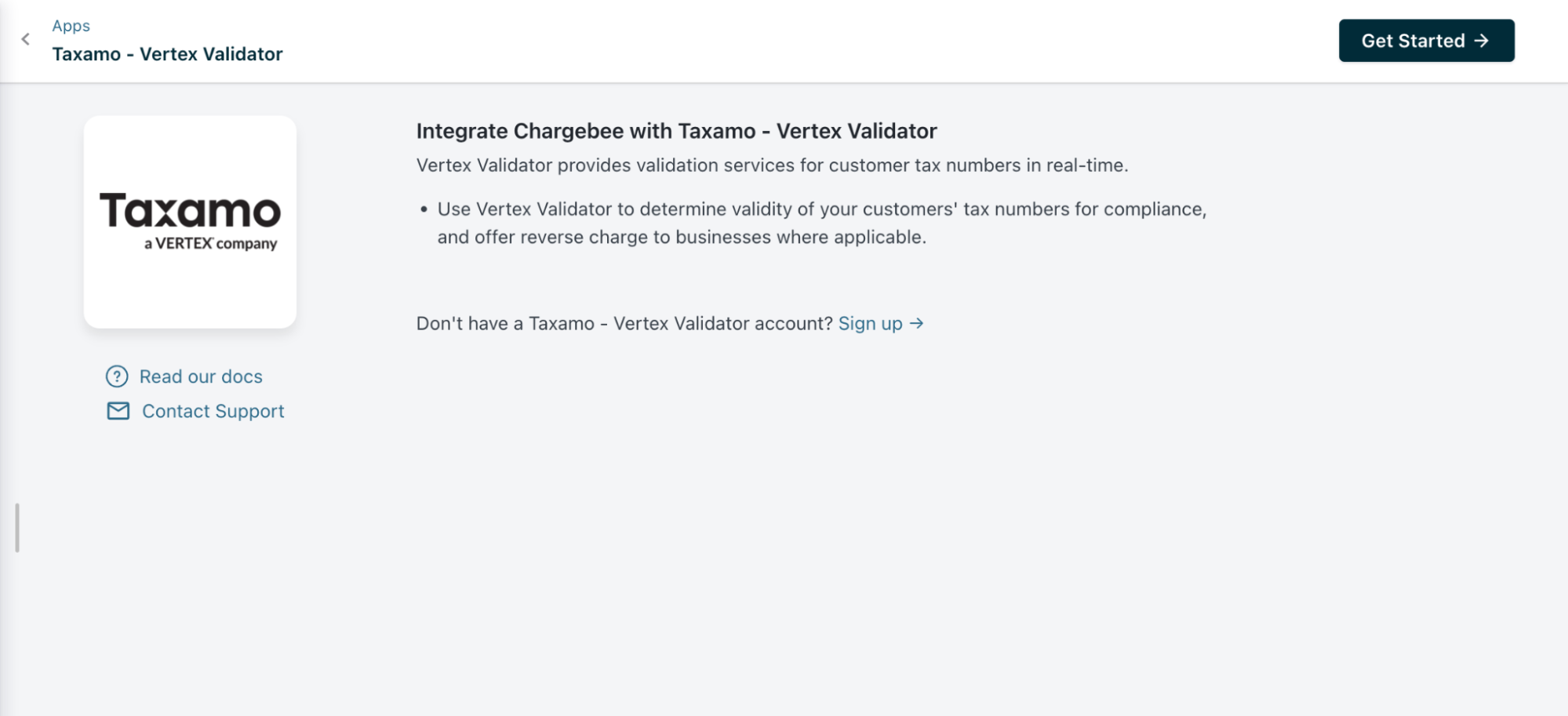Click the arrow icon beside Sign up
This screenshot has width=1568, height=716.
pos(916,324)
